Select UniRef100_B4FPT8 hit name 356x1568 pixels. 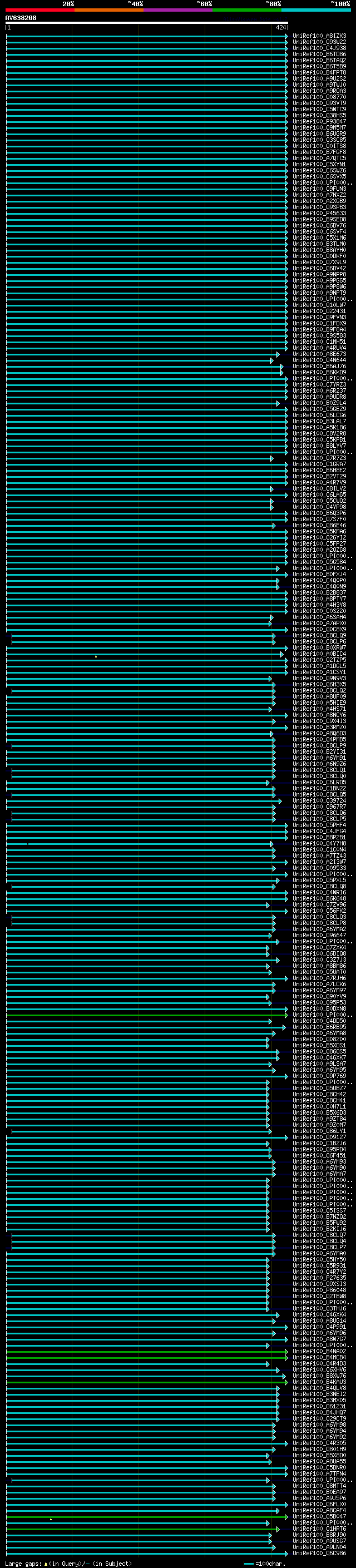click(x=319, y=72)
